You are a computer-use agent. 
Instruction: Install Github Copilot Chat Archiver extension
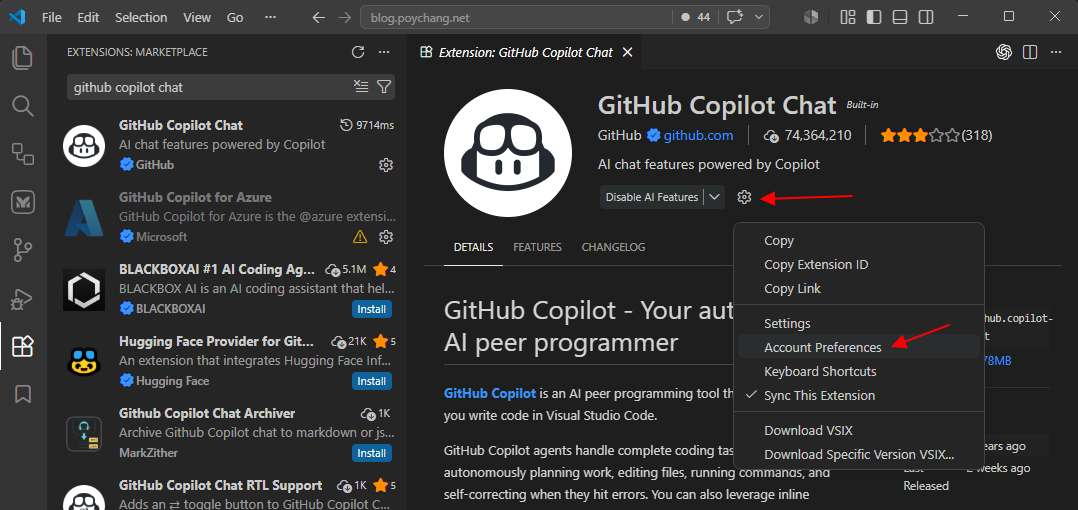coord(372,453)
